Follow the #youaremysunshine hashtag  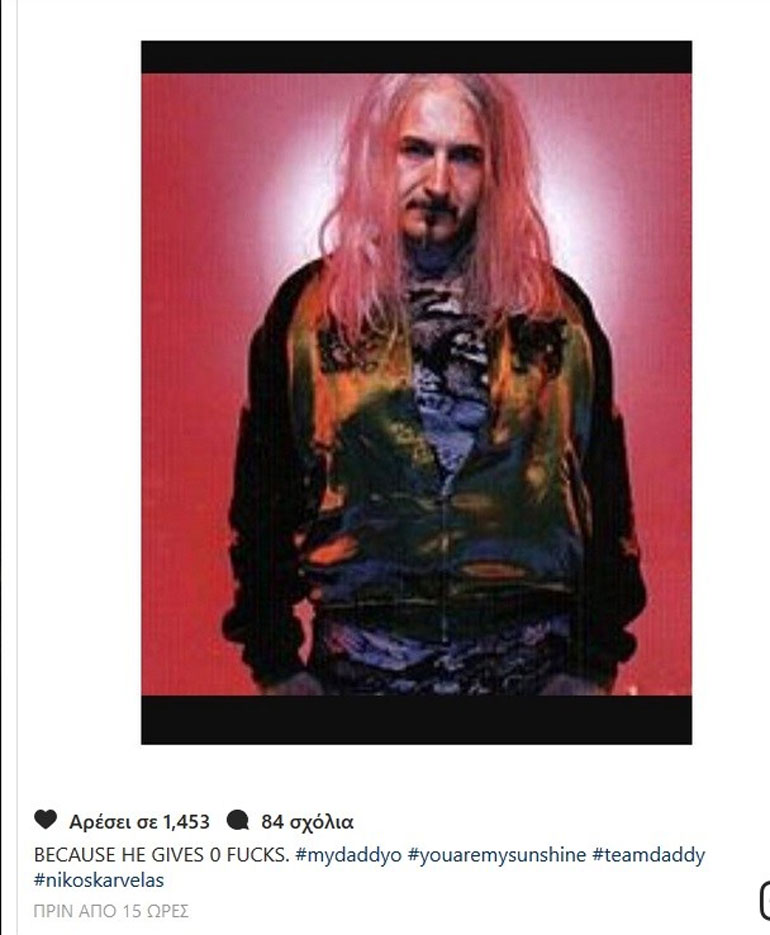click(x=497, y=855)
